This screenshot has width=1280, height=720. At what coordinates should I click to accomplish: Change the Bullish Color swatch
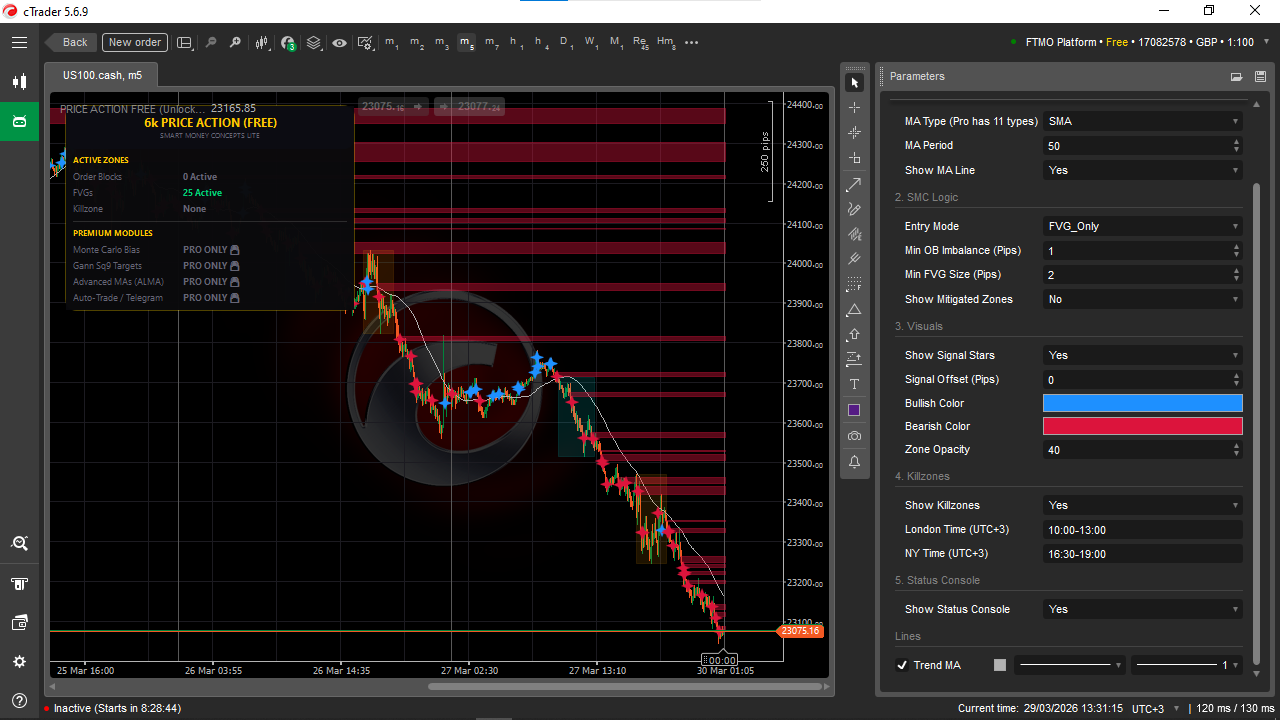coord(1142,403)
